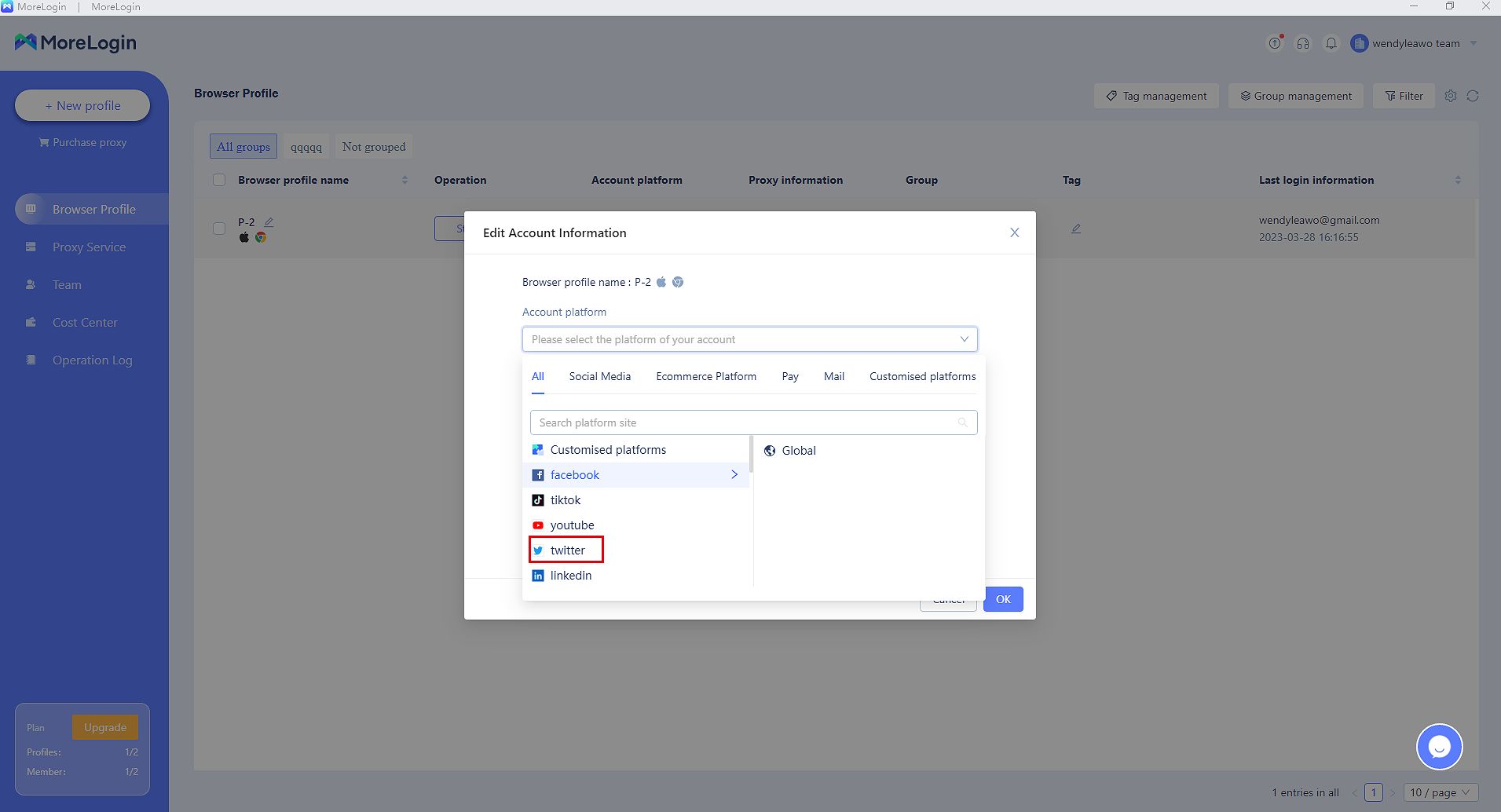Click the MoreLogin logo
The height and width of the screenshot is (812, 1501).
(75, 42)
